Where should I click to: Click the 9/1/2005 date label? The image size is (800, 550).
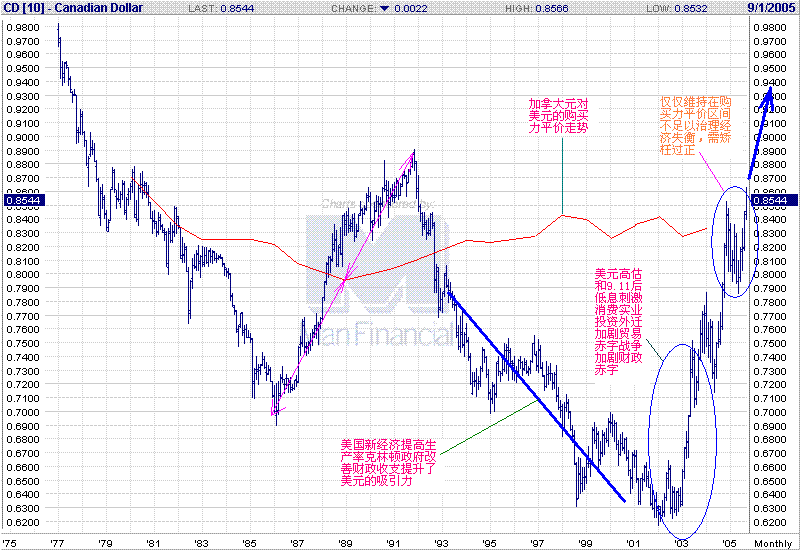pos(771,8)
